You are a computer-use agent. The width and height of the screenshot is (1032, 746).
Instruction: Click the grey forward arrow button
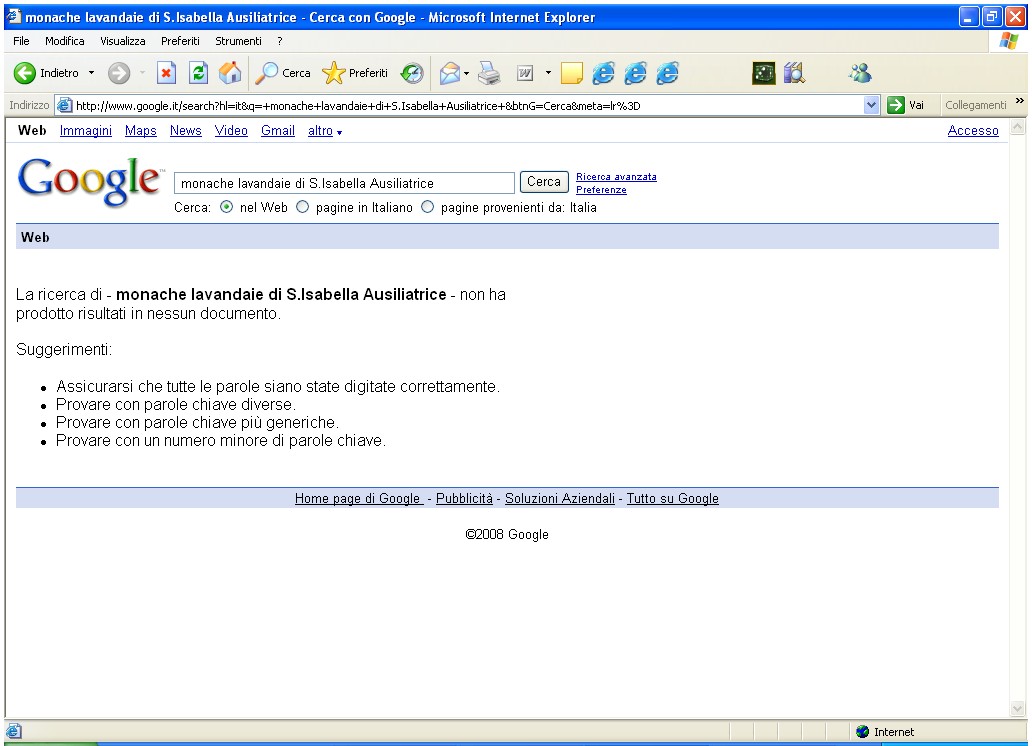click(x=119, y=73)
